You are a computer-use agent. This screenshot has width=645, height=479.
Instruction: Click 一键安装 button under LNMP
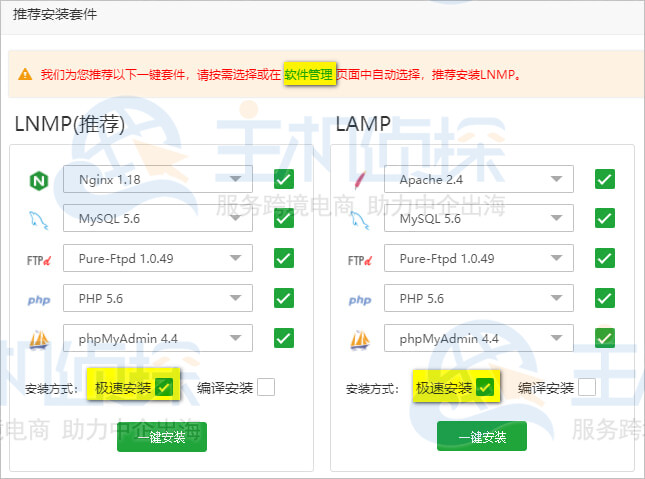tap(162, 437)
